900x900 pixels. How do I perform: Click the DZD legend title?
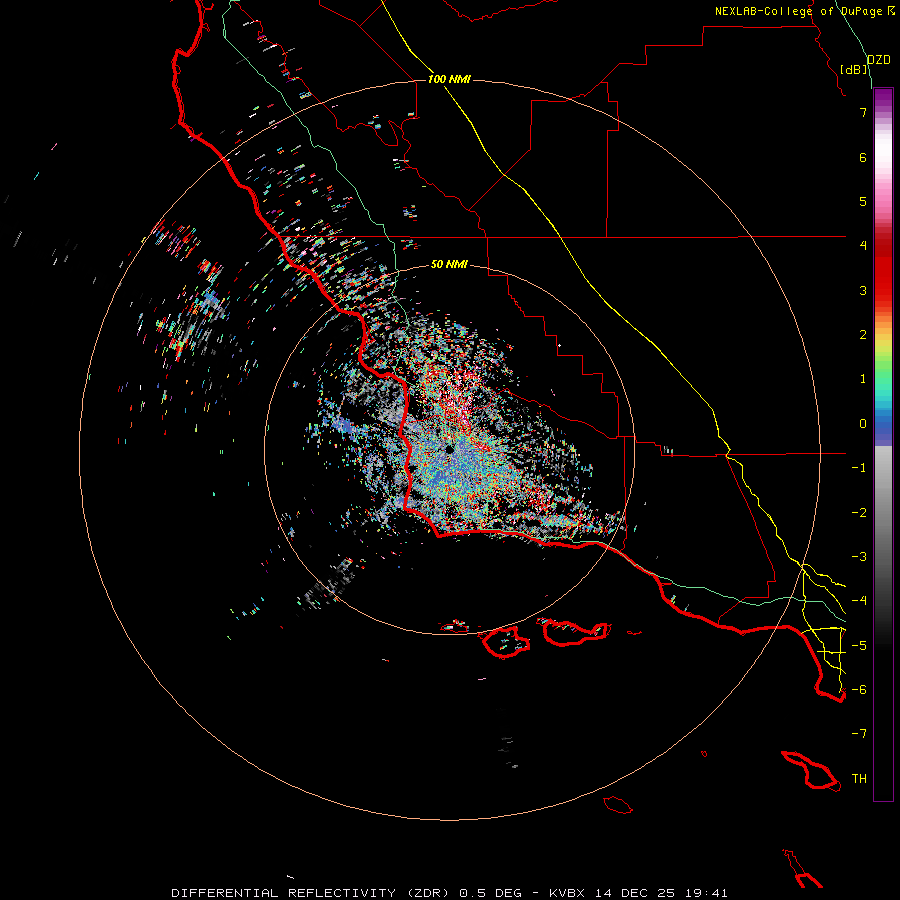pos(879,60)
